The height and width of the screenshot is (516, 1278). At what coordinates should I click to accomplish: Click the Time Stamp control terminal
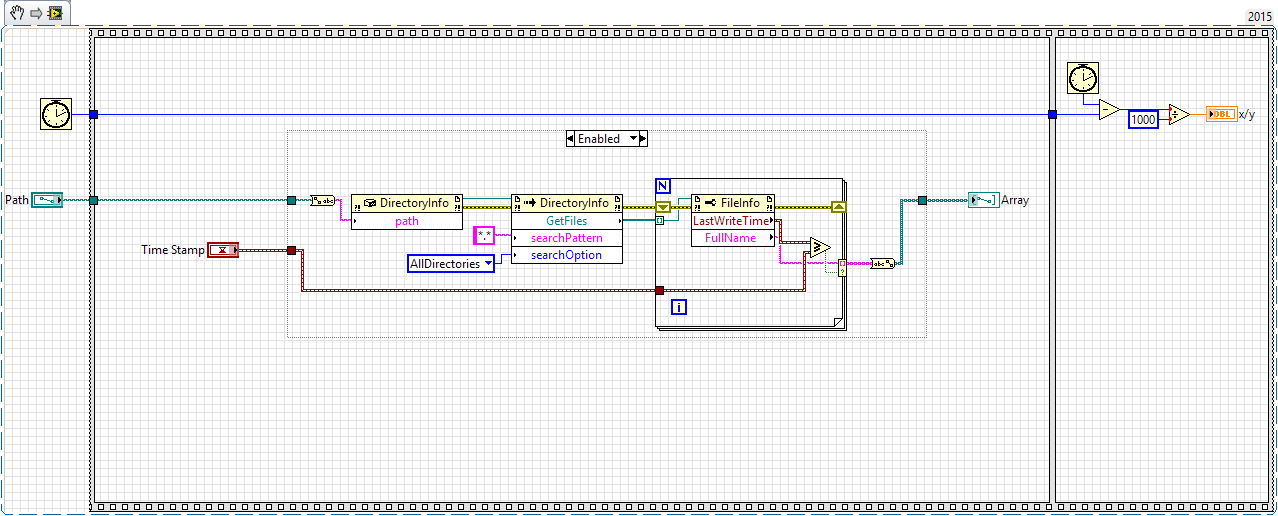coord(223,250)
